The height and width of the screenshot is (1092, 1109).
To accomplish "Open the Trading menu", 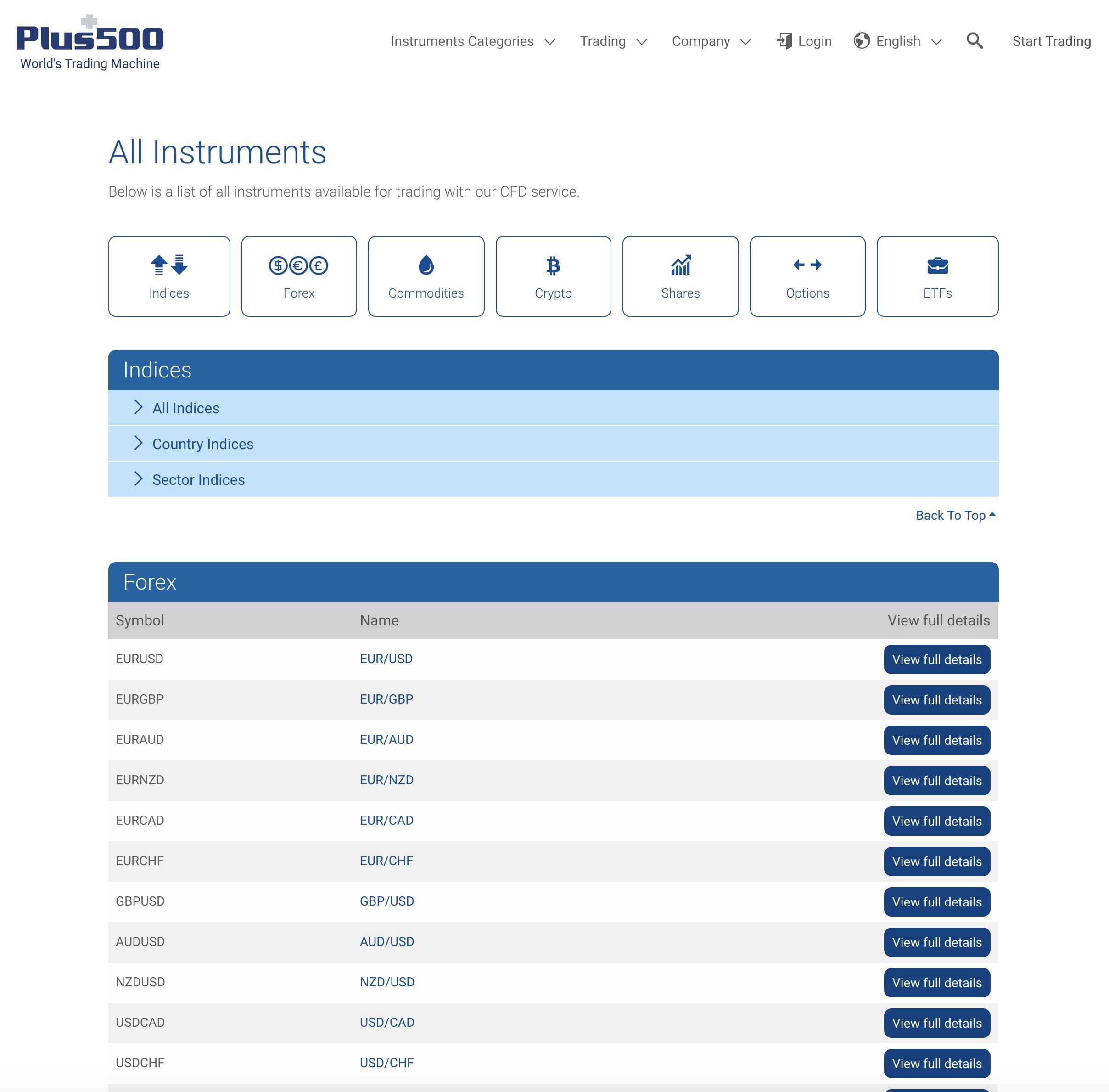I will [613, 41].
